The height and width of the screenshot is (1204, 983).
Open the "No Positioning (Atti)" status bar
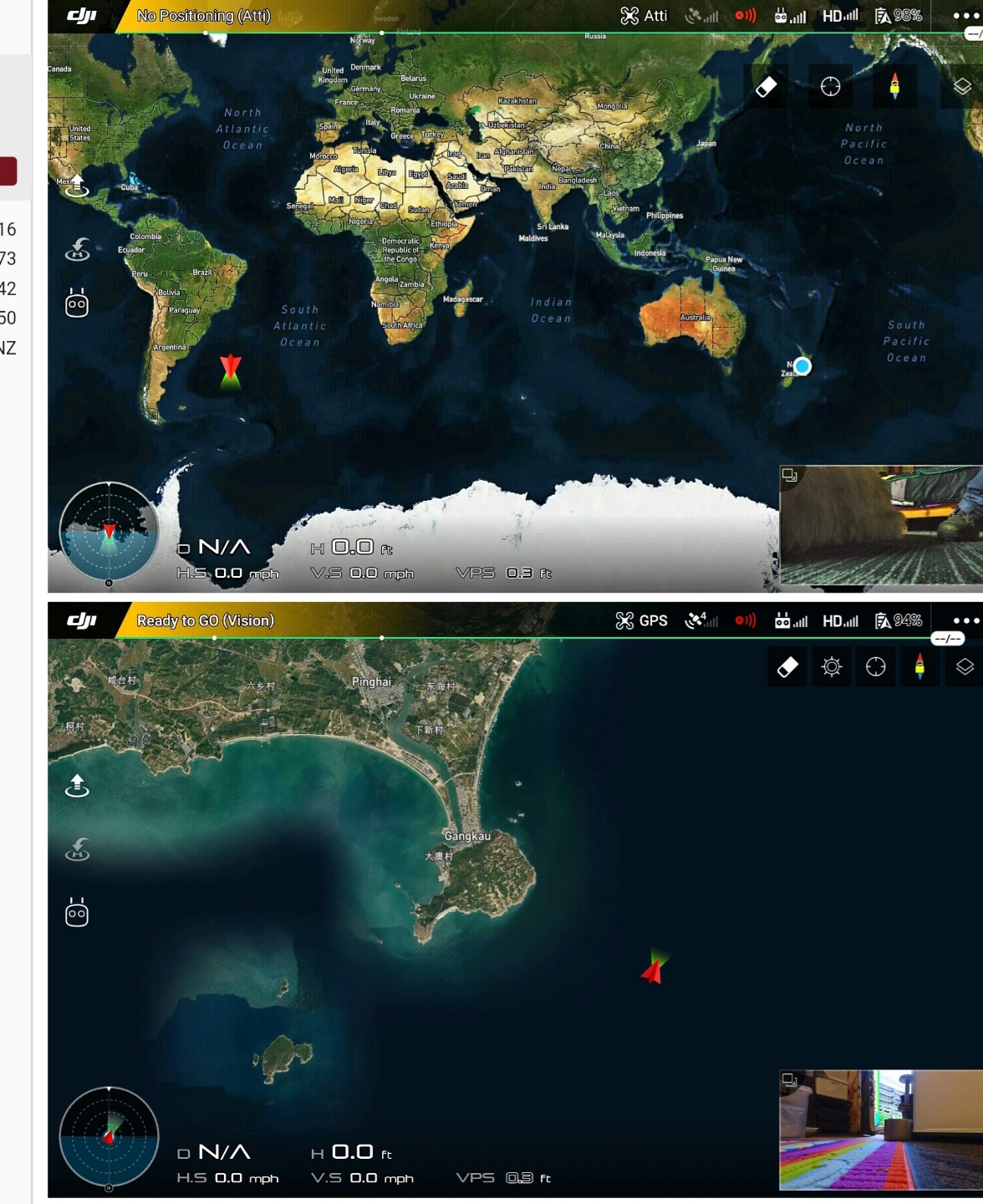[204, 16]
